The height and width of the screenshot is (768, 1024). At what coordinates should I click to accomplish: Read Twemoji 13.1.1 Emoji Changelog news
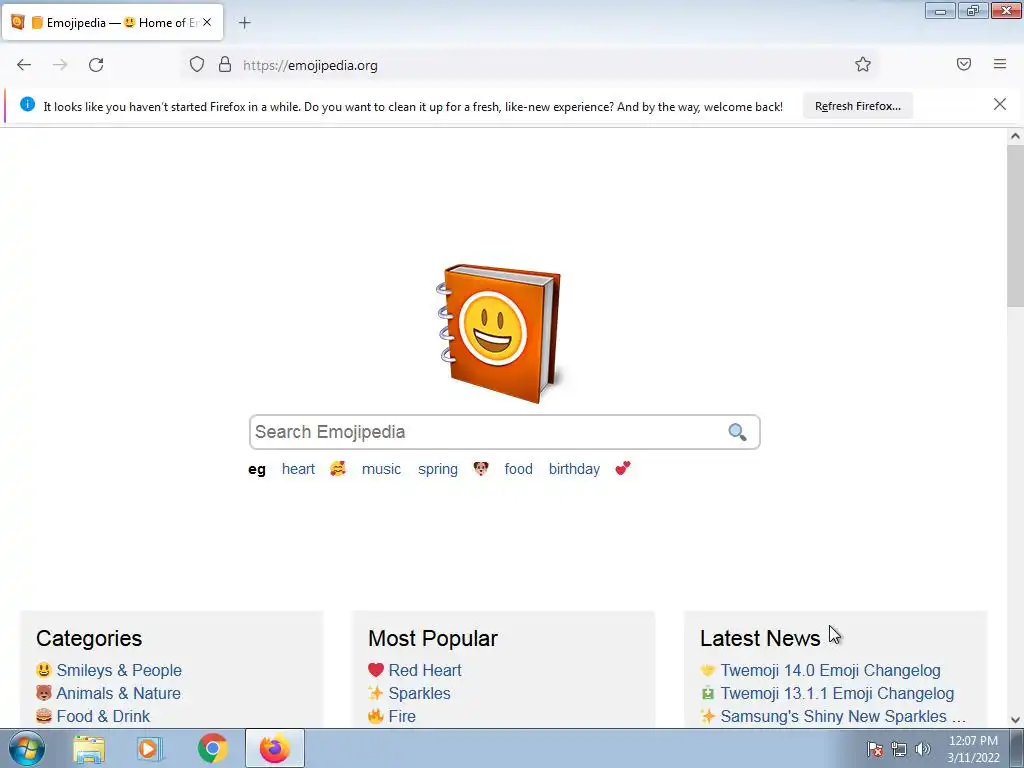pyautogui.click(x=837, y=693)
